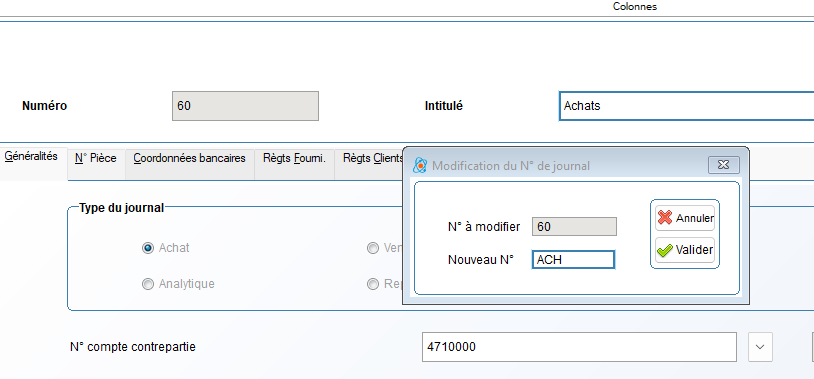Viewport: 814px width, 379px height.
Task: Open the Règts Clients tab
Action: tap(369, 158)
